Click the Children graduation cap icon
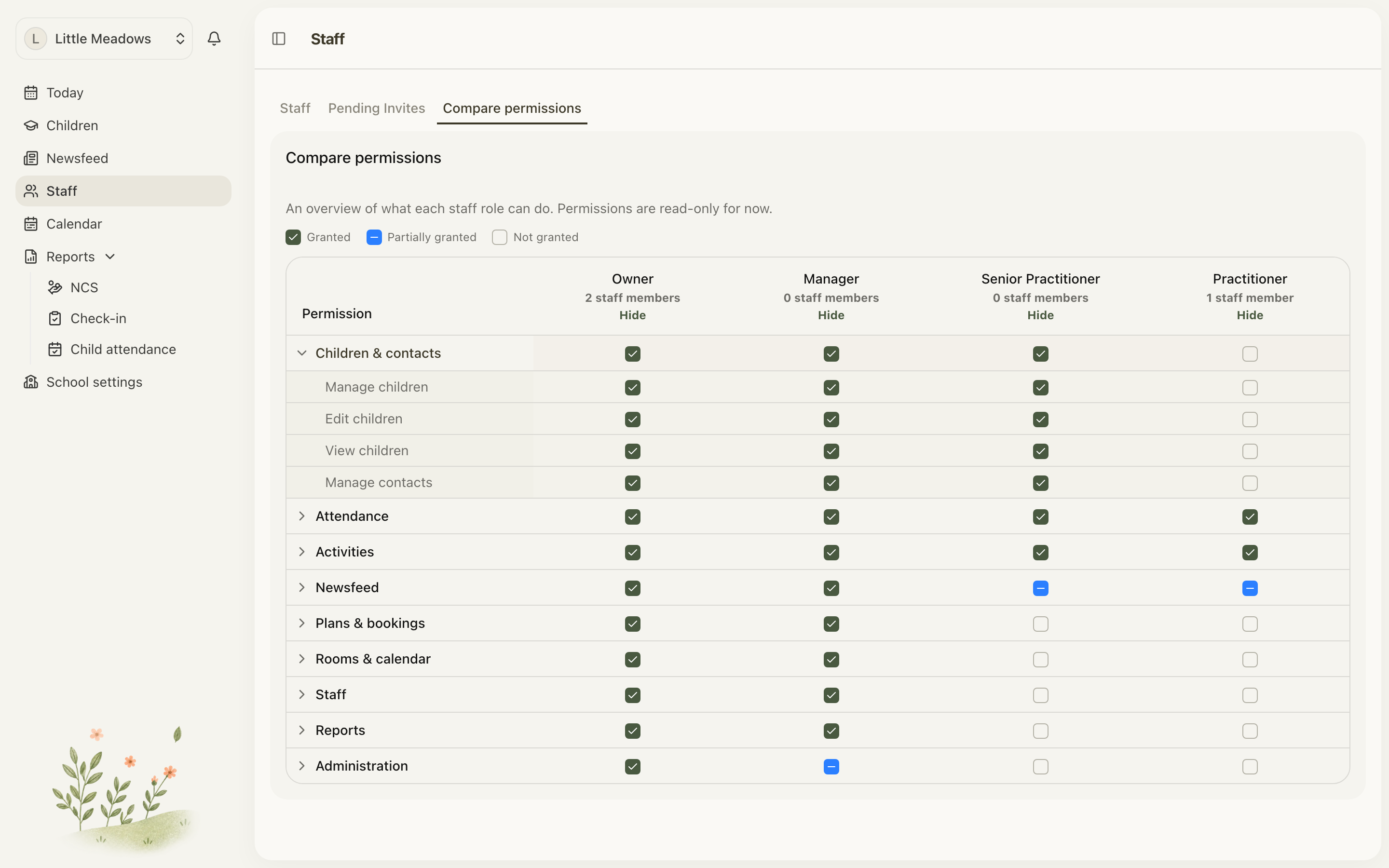Screen dimensions: 1389x868 pos(31,125)
